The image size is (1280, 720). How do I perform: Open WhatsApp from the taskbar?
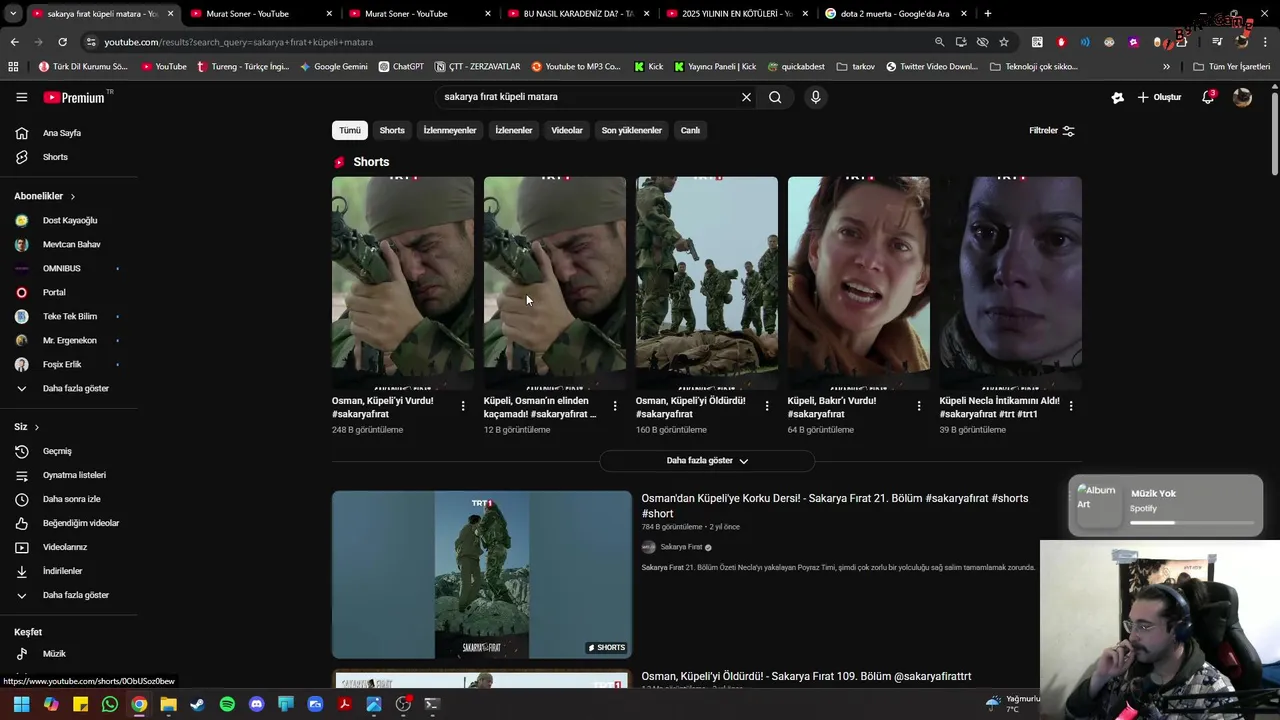pos(110,704)
